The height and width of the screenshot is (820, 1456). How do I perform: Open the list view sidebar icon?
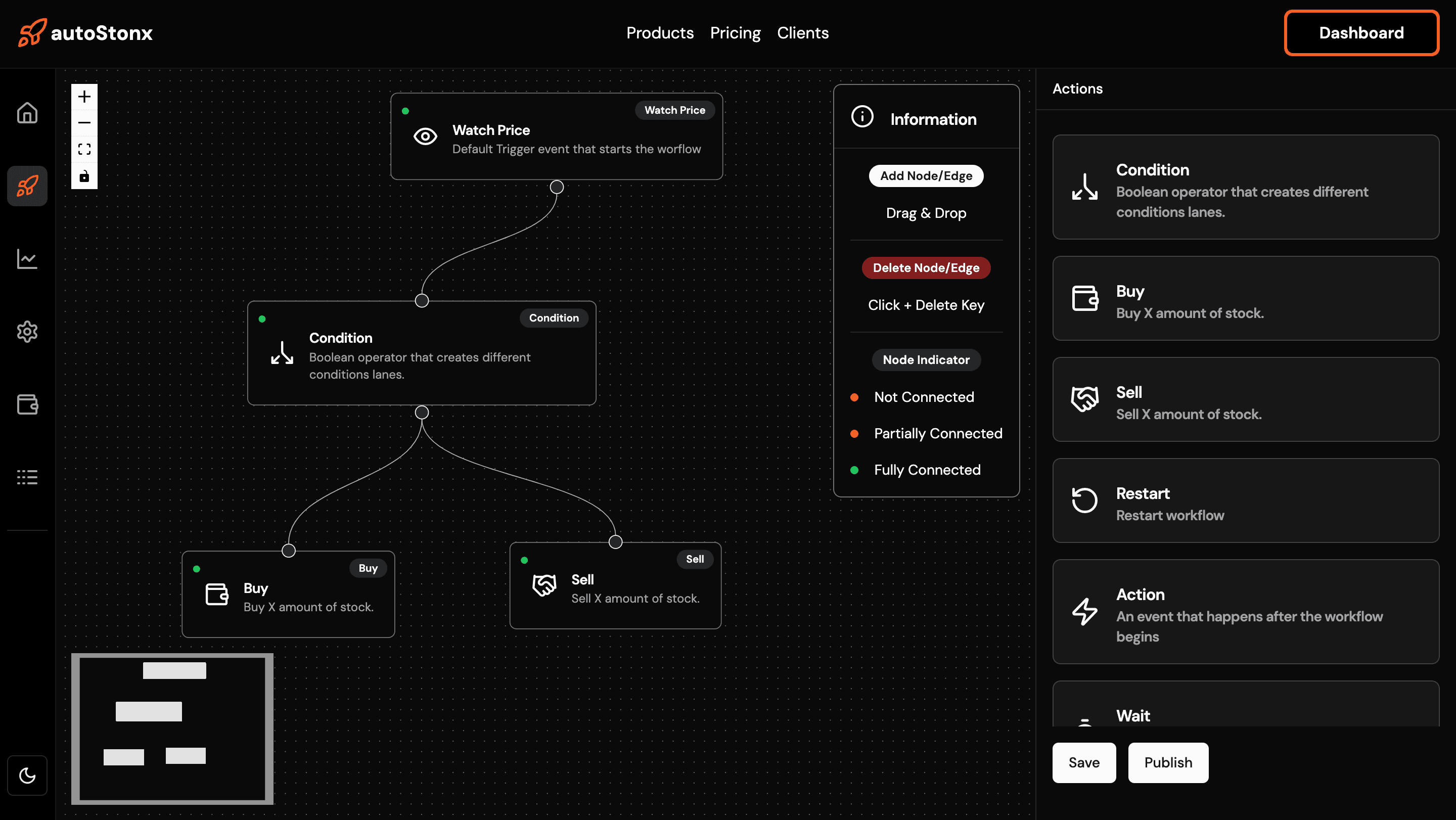(27, 477)
